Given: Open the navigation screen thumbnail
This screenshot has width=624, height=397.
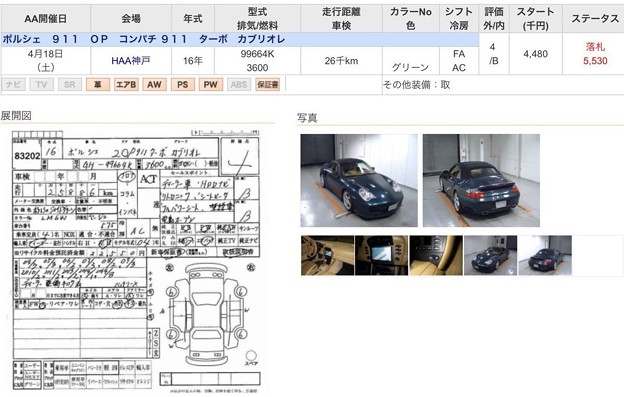Looking at the screenshot, I should coord(382,255).
